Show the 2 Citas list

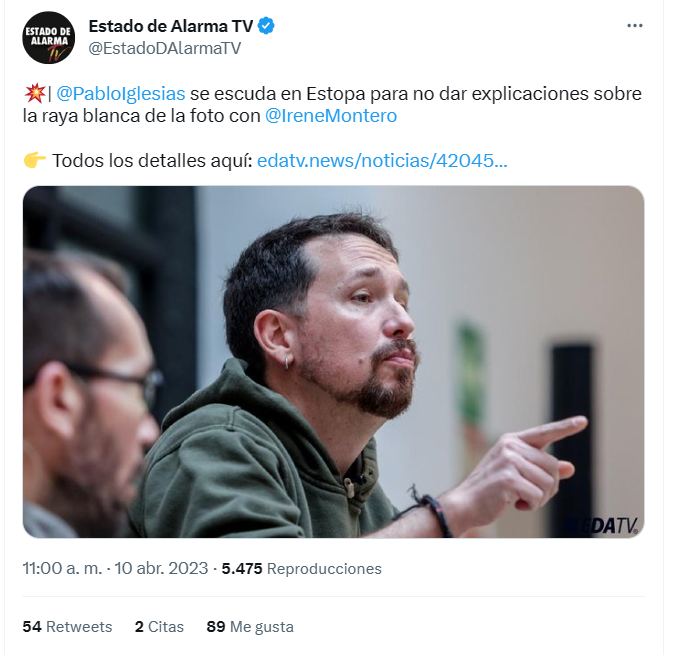point(159,626)
